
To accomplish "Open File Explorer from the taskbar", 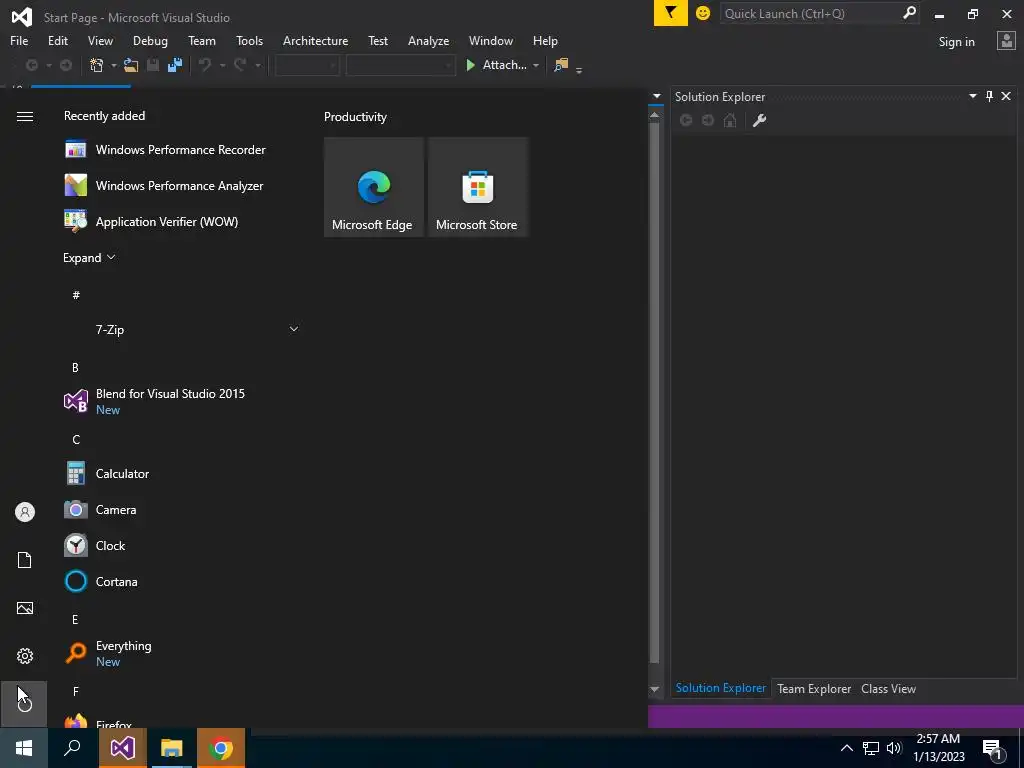I will [172, 748].
